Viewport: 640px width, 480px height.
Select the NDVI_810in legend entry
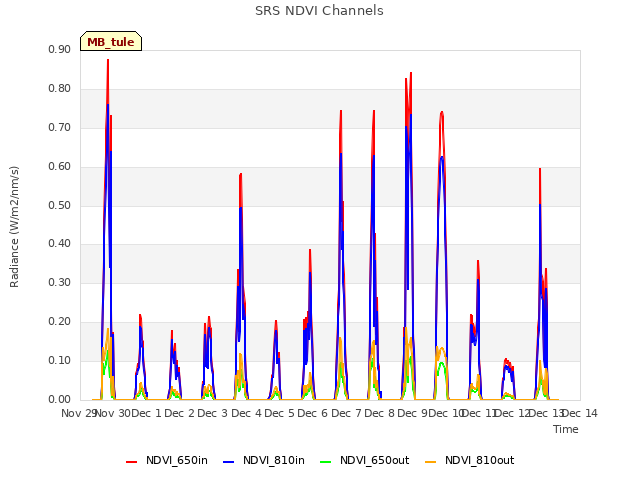[x=264, y=460]
